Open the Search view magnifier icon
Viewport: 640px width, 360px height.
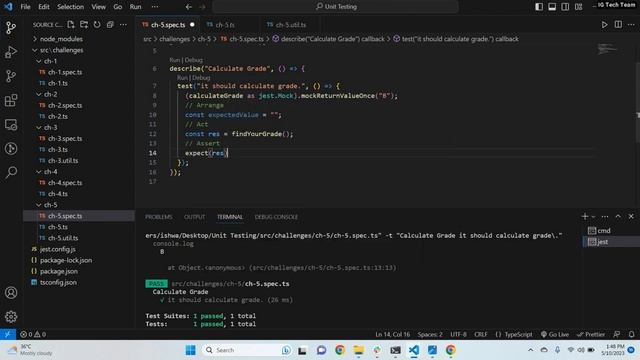[x=11, y=172]
